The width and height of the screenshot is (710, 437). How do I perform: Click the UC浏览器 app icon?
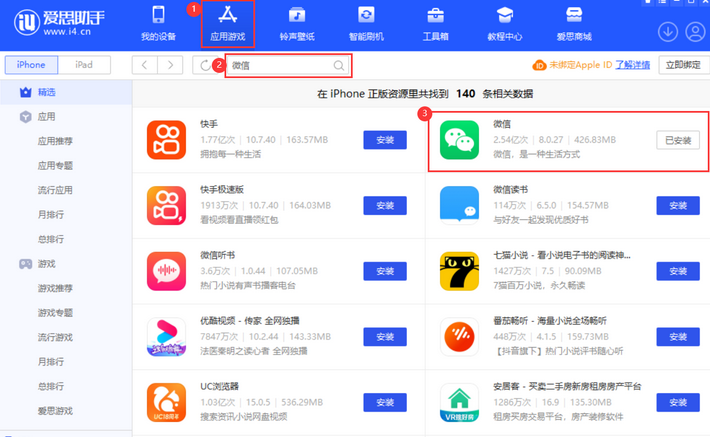pyautogui.click(x=166, y=403)
